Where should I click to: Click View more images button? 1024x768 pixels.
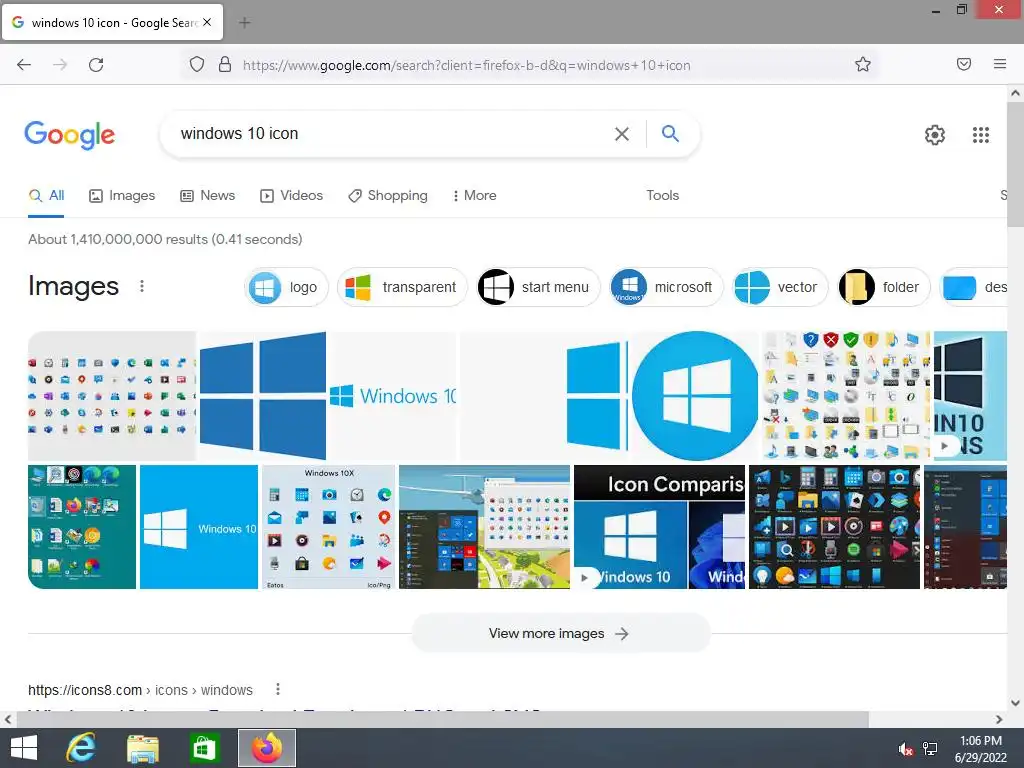click(560, 633)
